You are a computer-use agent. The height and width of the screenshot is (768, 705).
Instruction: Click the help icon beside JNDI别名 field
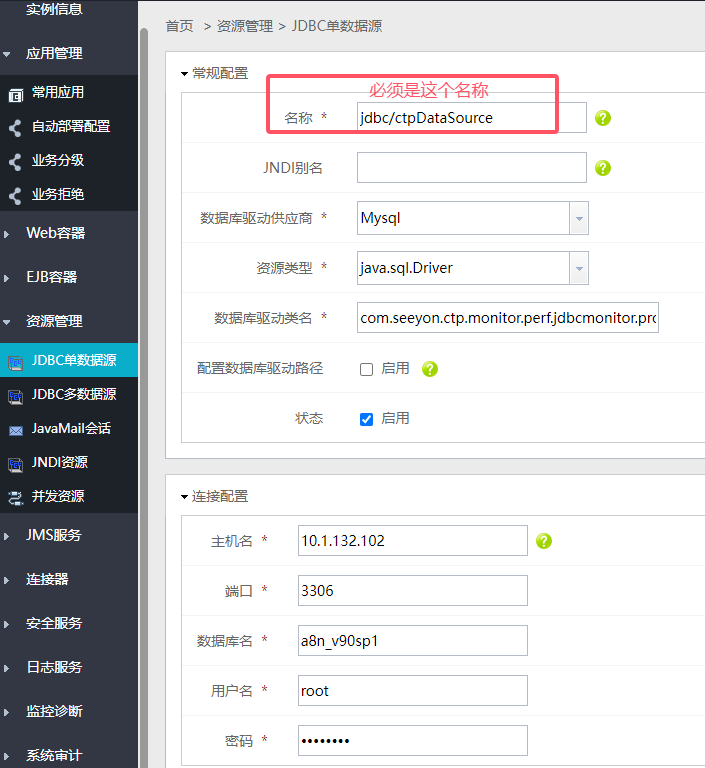pyautogui.click(x=603, y=168)
